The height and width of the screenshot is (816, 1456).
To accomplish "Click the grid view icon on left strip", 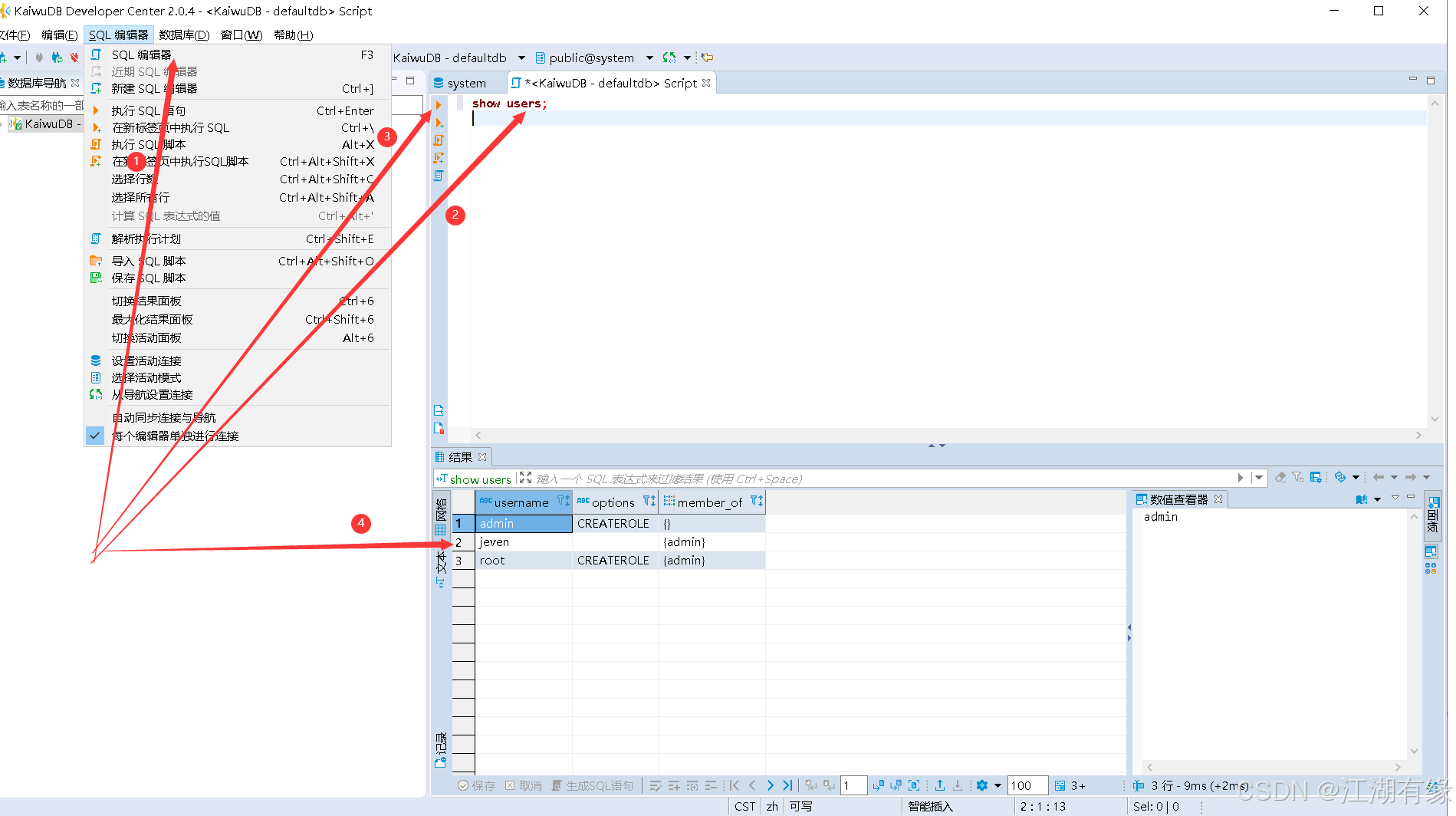I will click(441, 529).
